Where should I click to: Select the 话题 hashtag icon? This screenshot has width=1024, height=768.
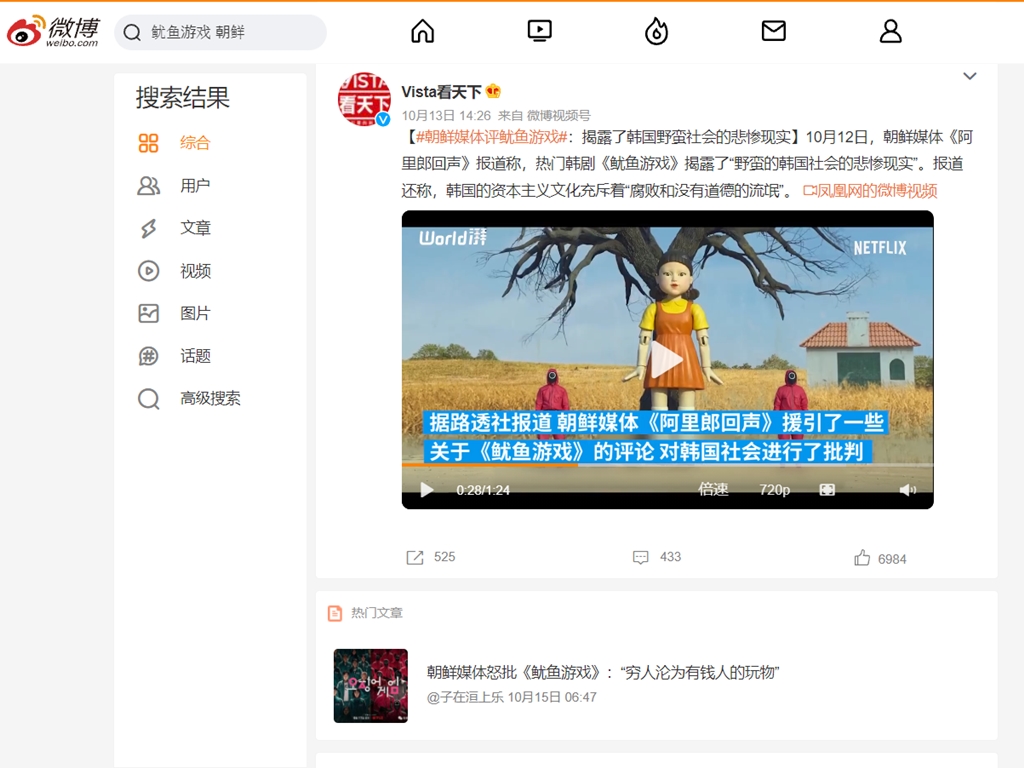[148, 356]
